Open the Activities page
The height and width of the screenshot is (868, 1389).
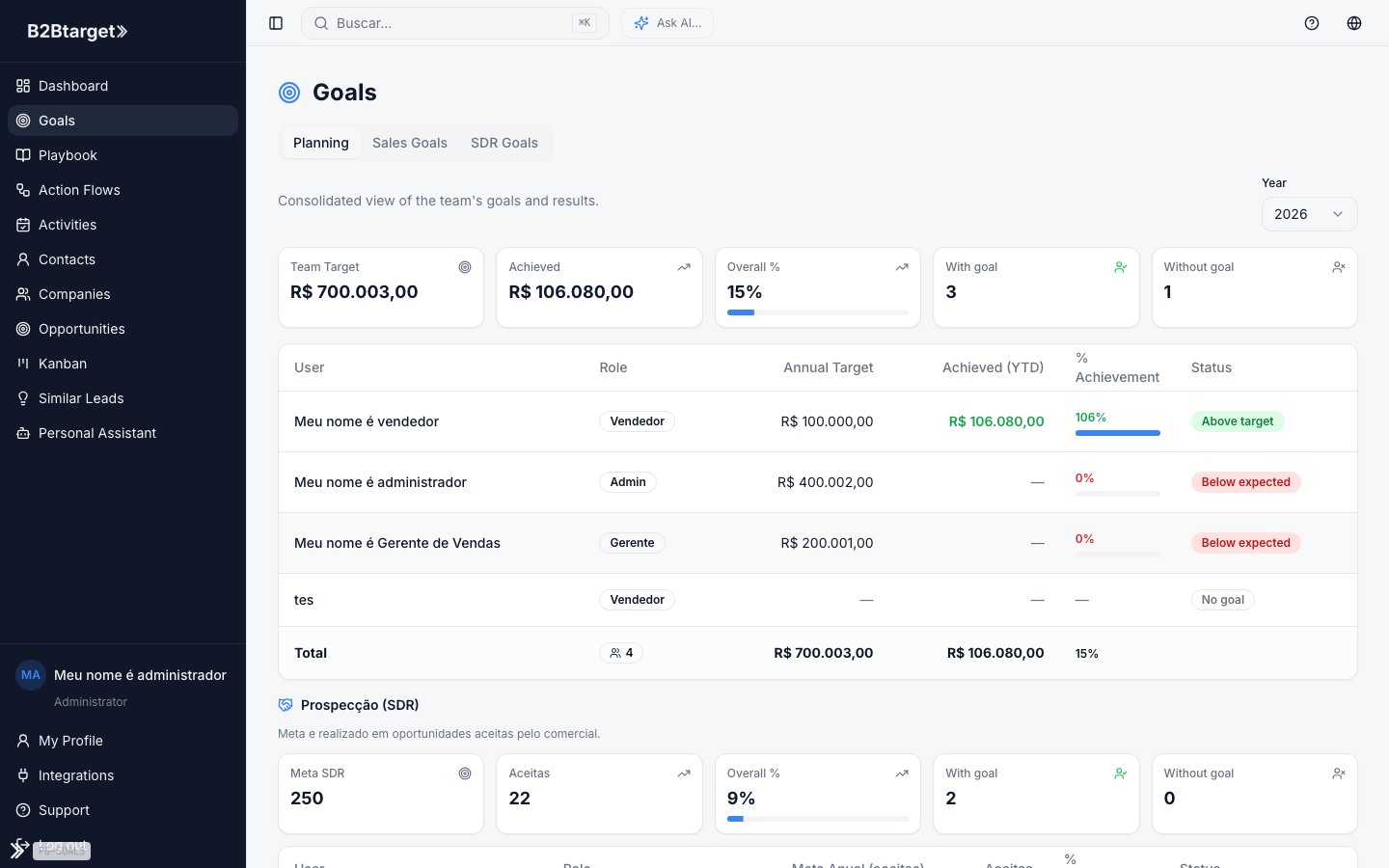click(123, 225)
